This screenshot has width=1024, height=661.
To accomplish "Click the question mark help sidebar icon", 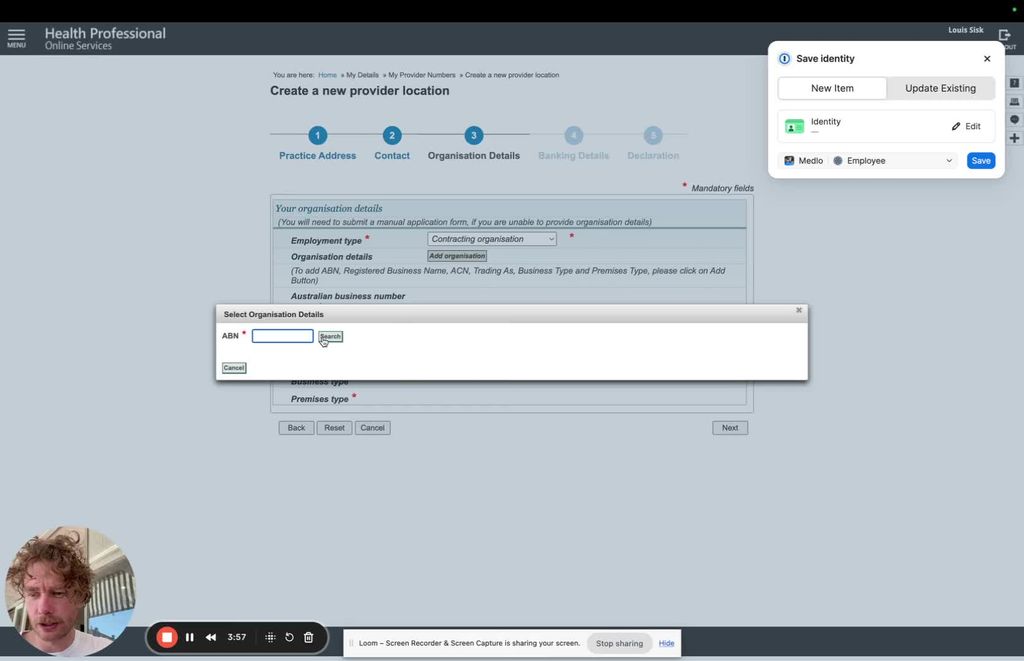I will coord(1014,83).
